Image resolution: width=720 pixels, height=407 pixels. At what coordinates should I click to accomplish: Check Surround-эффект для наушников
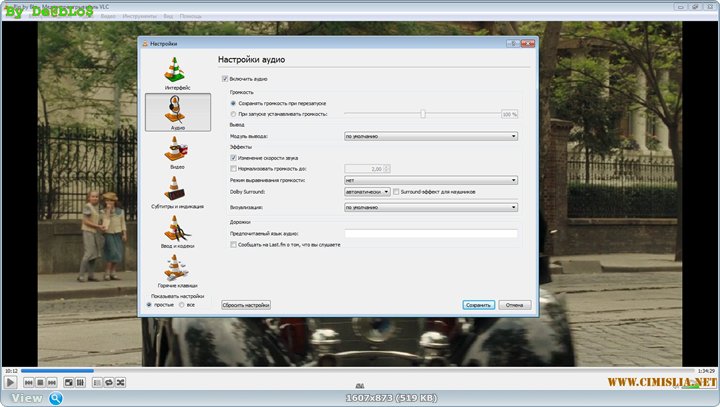pos(397,191)
